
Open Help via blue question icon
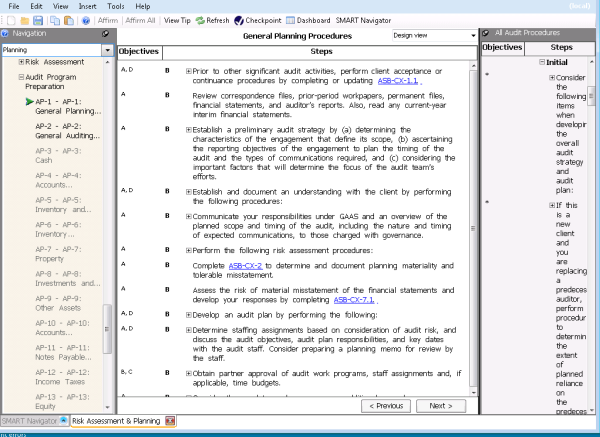point(86,19)
